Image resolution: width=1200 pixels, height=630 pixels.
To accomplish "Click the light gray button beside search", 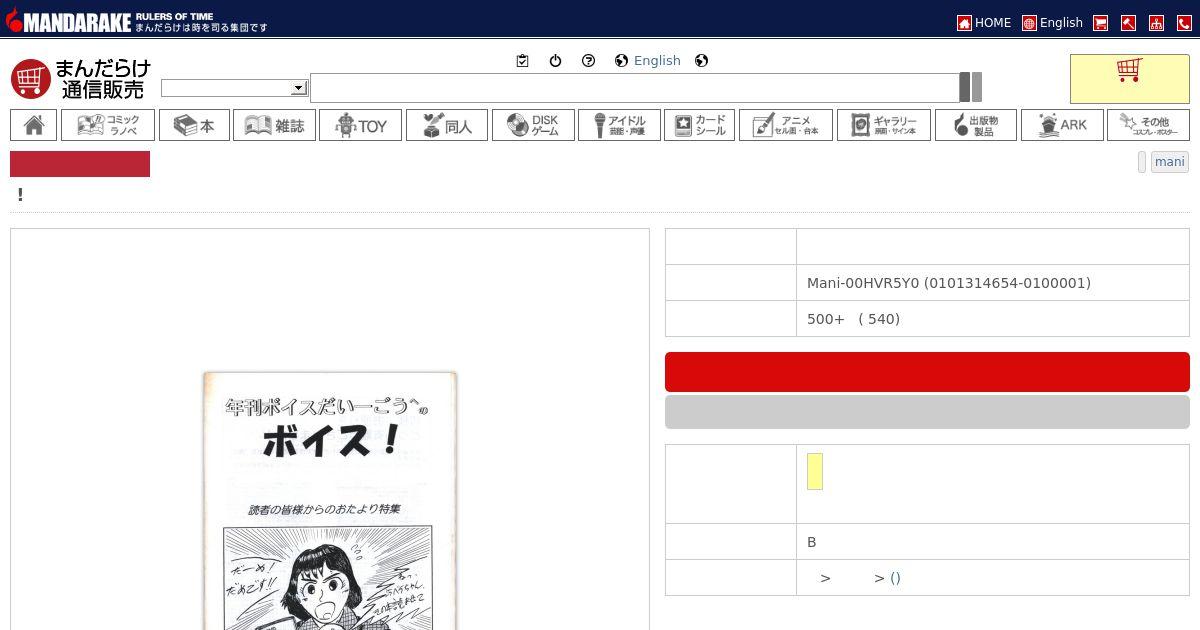I will point(977,87).
